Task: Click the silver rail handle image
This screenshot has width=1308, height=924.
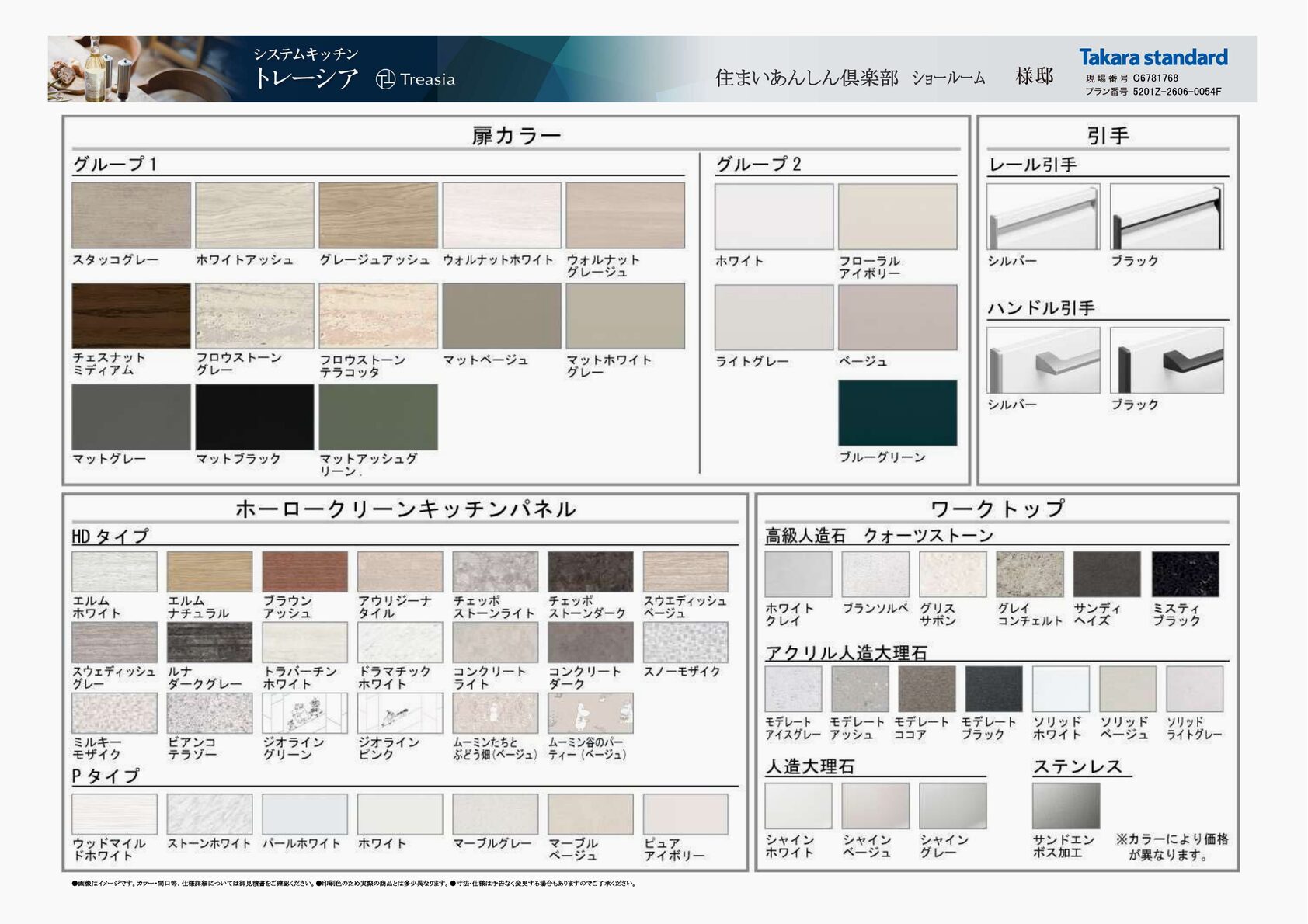Action: click(x=1043, y=217)
